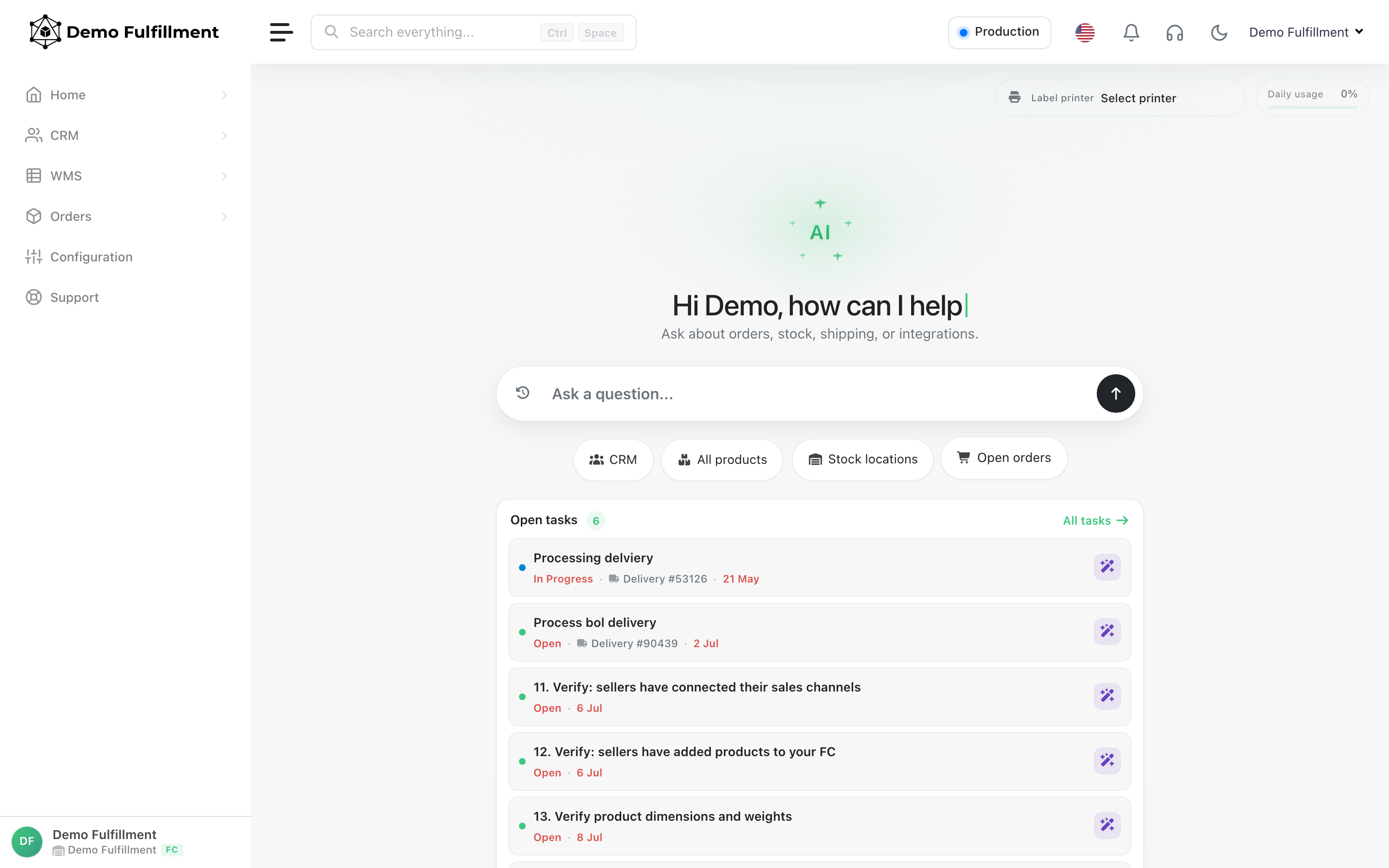Toggle dark mode with the moon icon
The width and height of the screenshot is (1389, 868).
click(1219, 33)
